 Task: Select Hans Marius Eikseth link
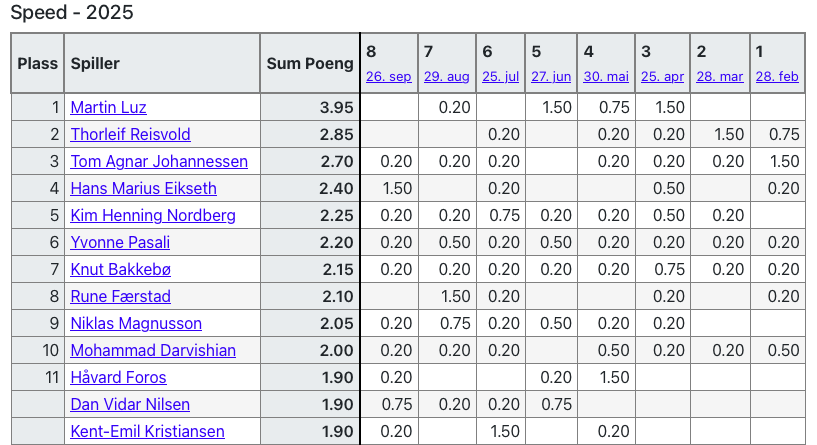(143, 189)
